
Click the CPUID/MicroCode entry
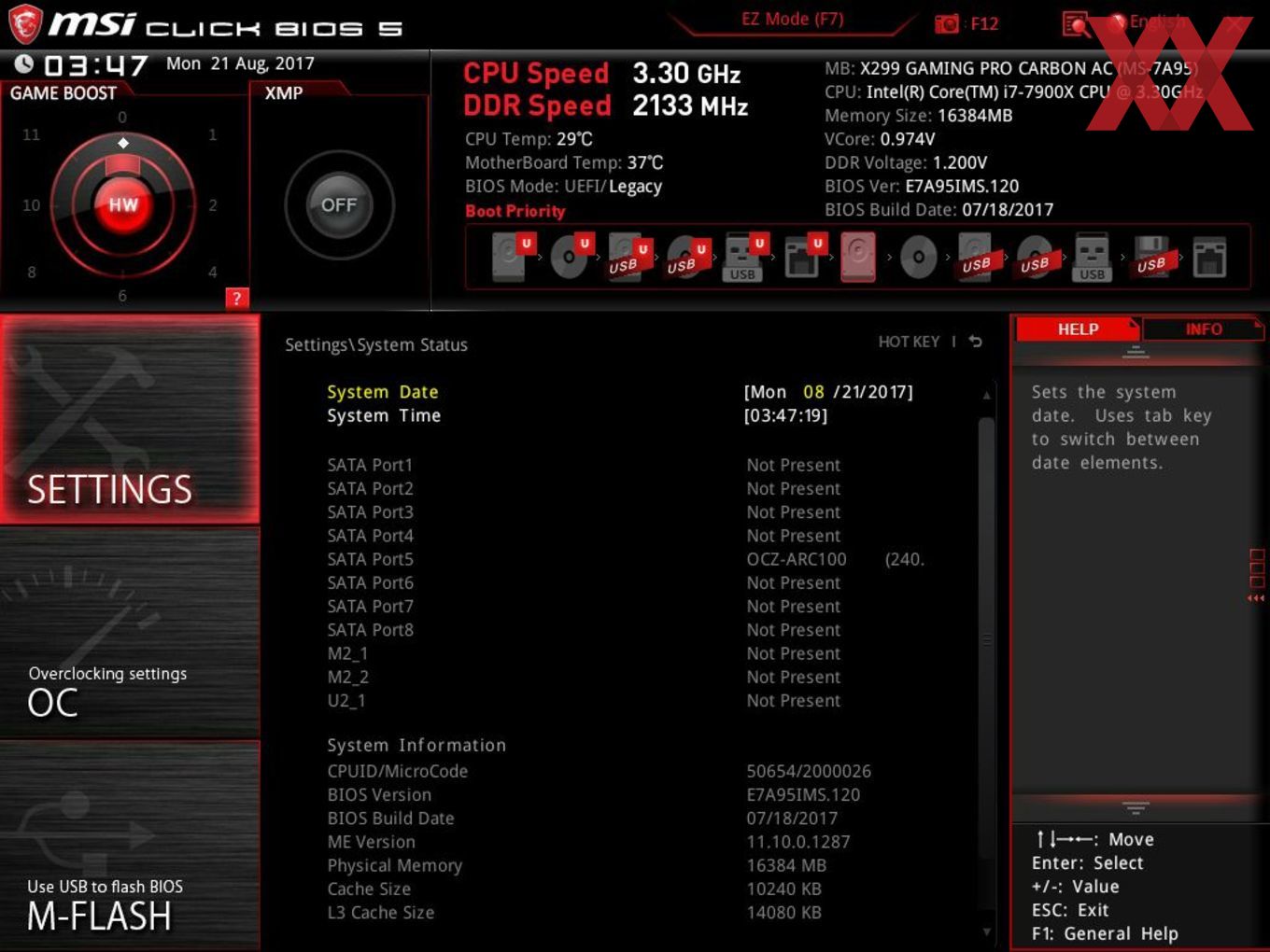click(x=599, y=771)
